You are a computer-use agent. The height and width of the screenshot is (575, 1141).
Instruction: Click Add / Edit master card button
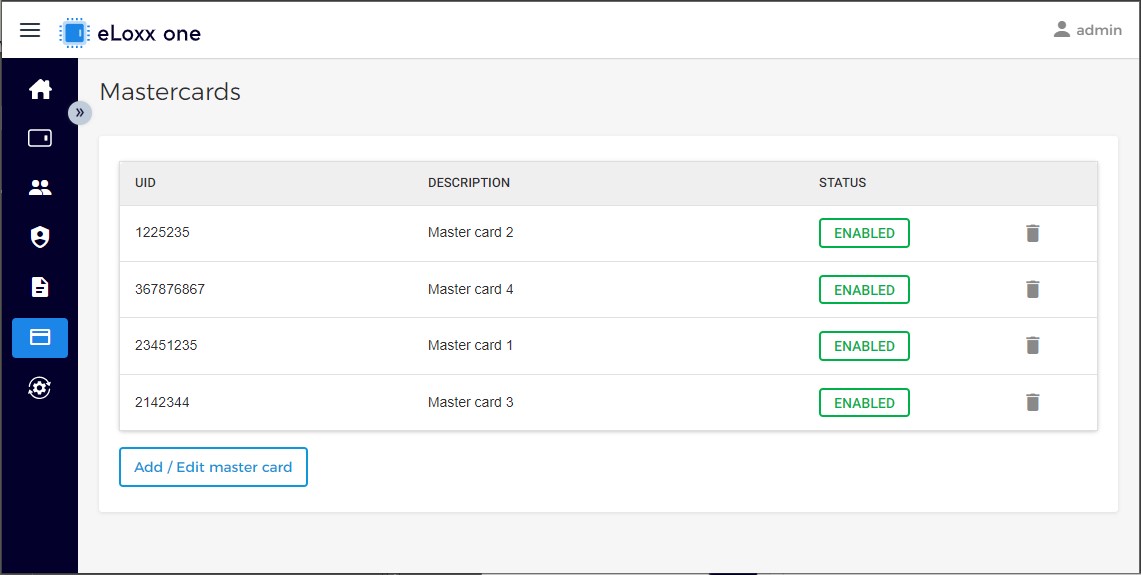pyautogui.click(x=213, y=467)
